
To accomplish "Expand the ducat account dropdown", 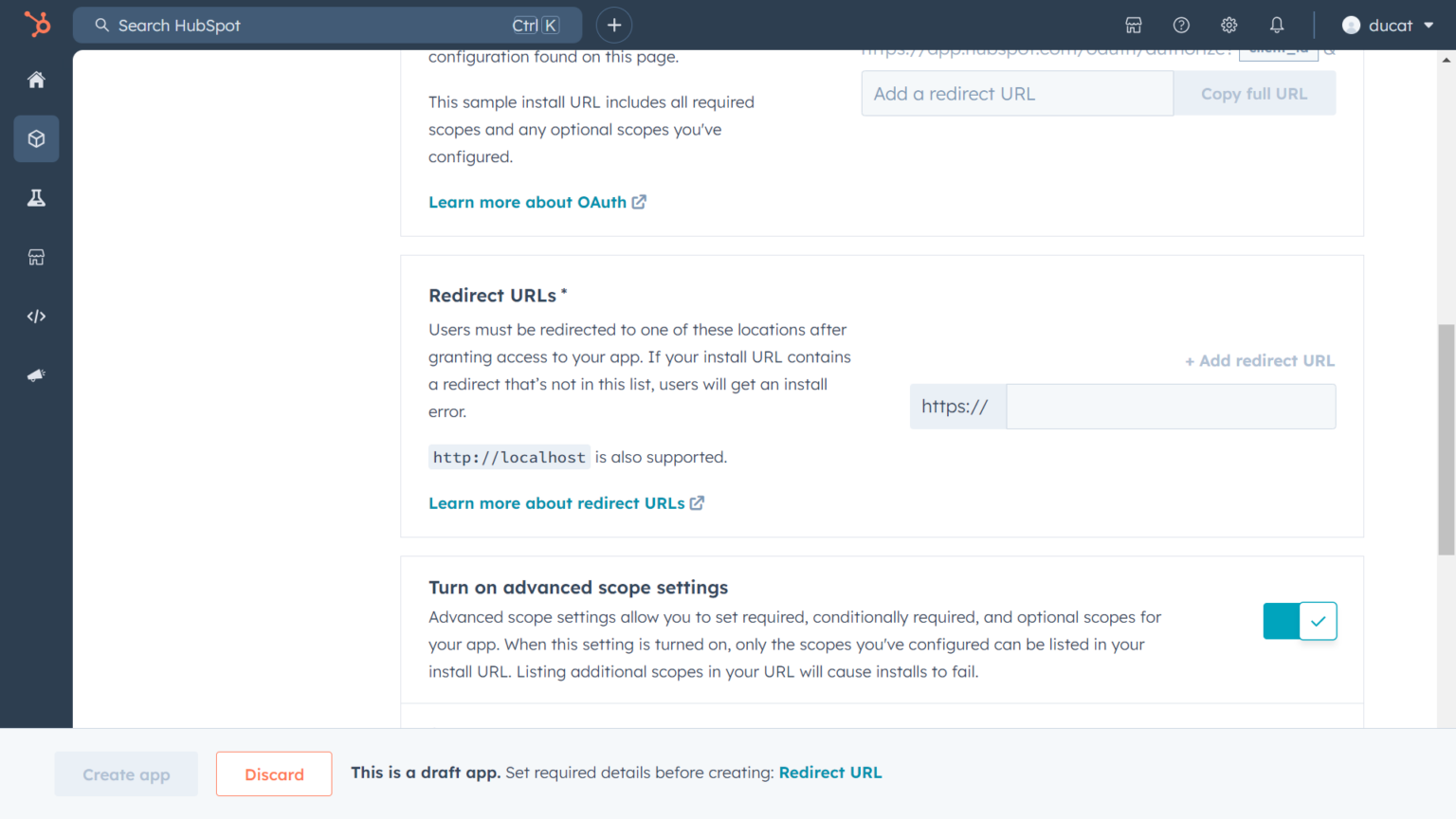I will (x=1389, y=26).
